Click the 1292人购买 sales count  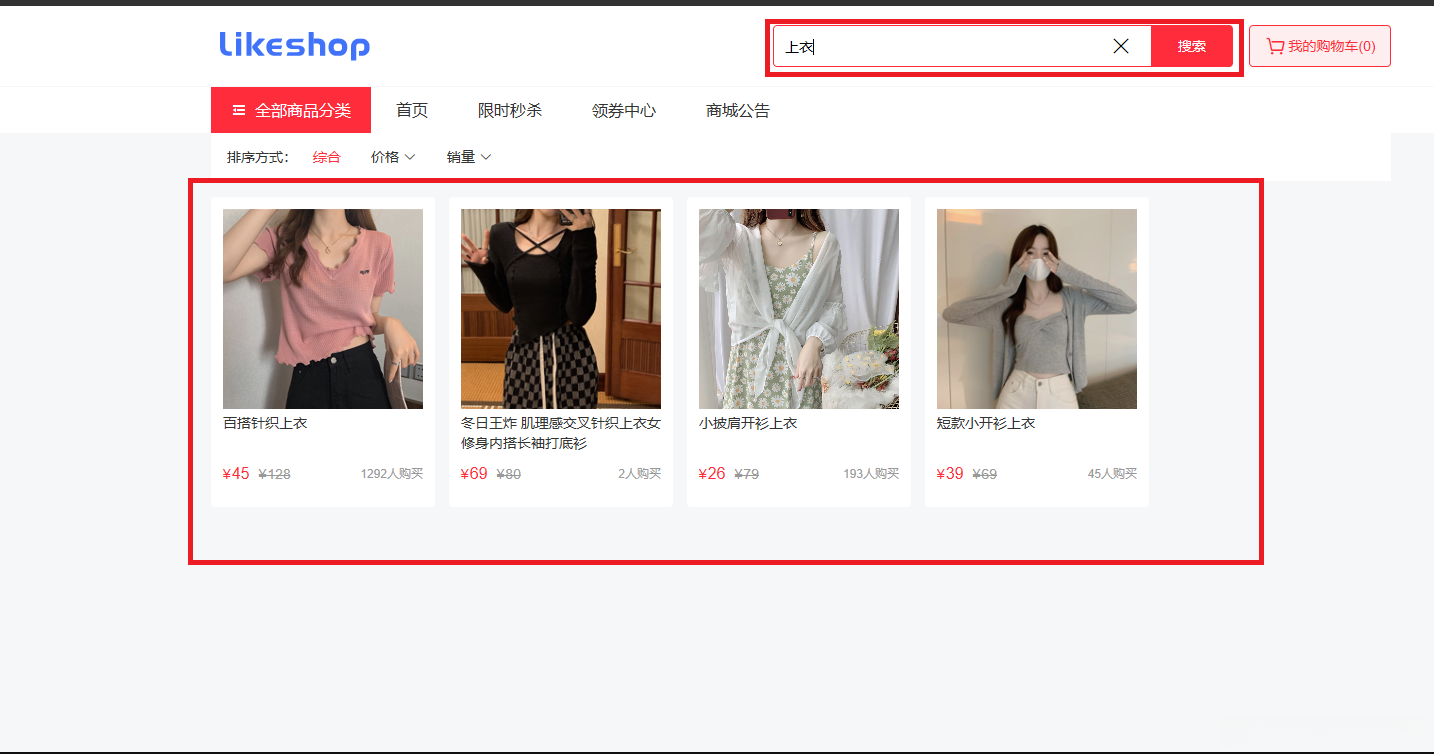click(x=392, y=474)
